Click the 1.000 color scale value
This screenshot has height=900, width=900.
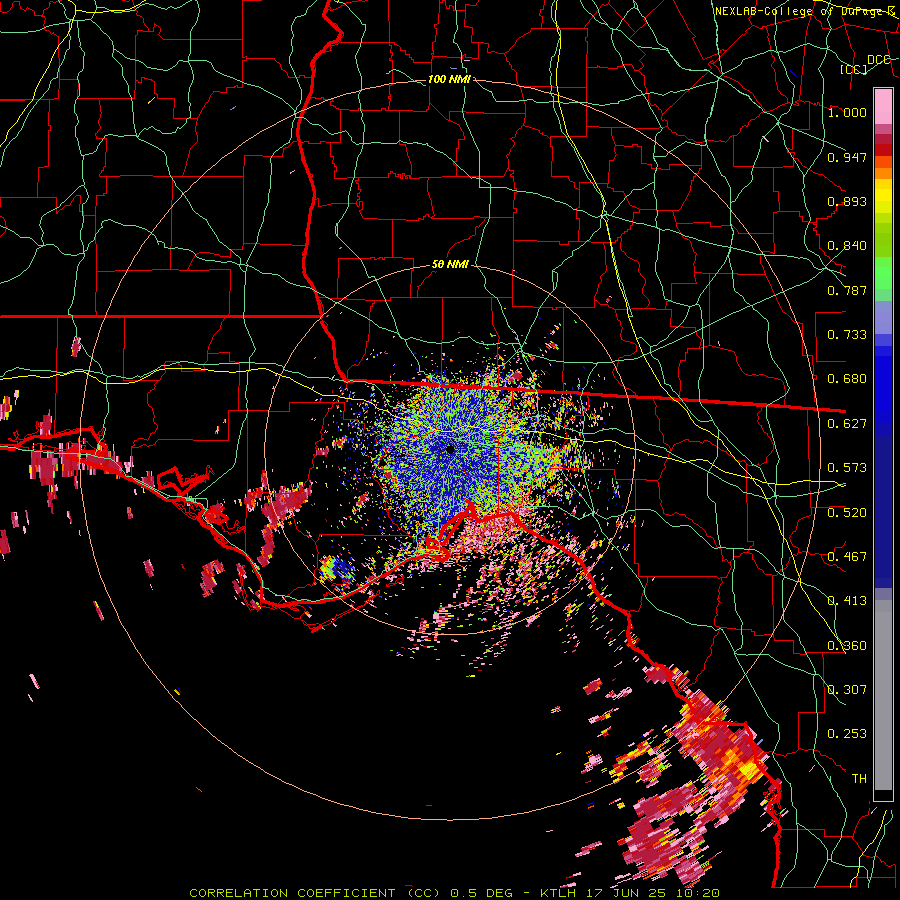[x=847, y=112]
